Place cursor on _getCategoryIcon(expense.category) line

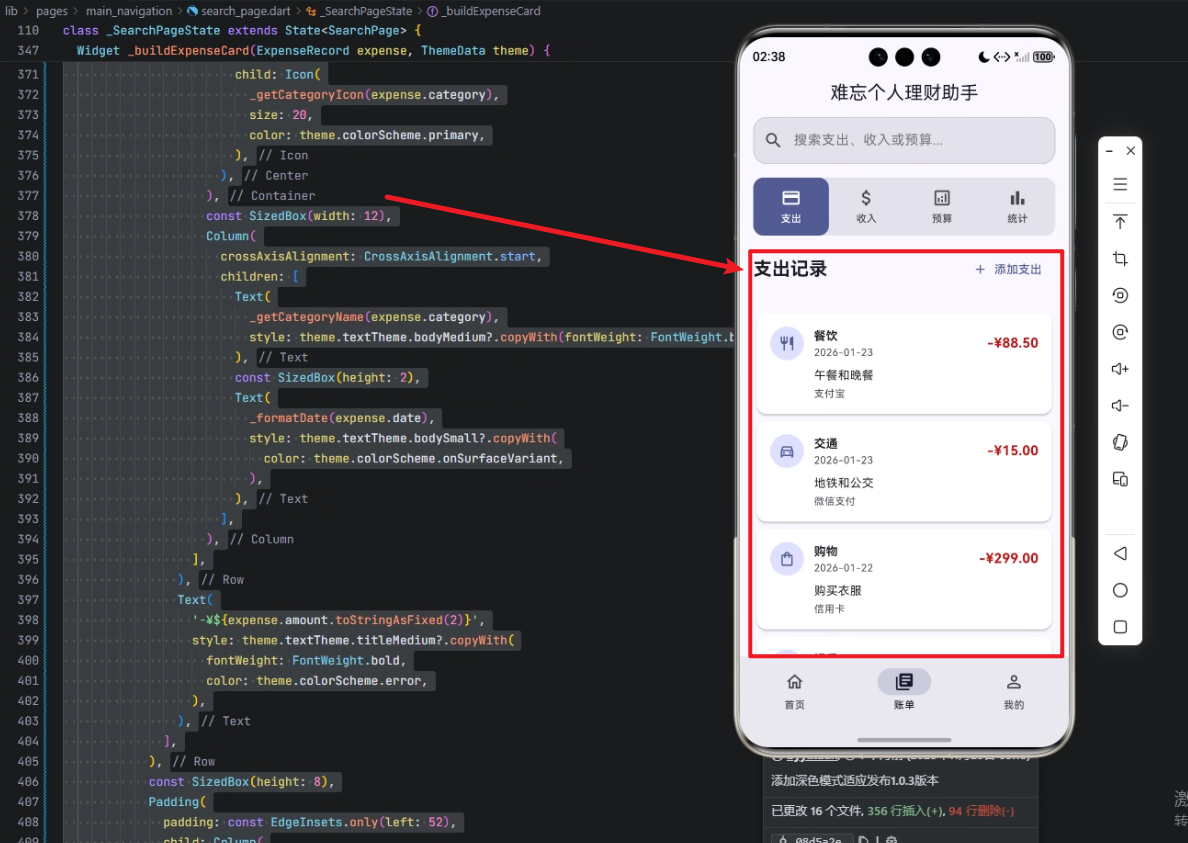[374, 95]
